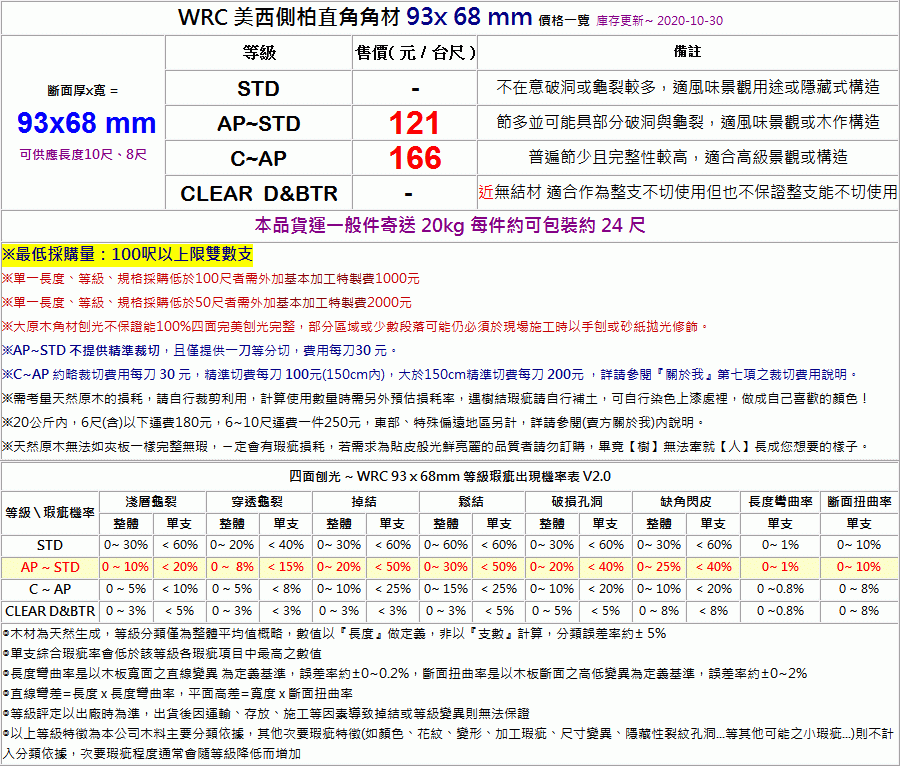The image size is (900, 766).
Task: Click the title "WRC 美西側柏直角角材 93x 68 mm"
Action: 355,17
